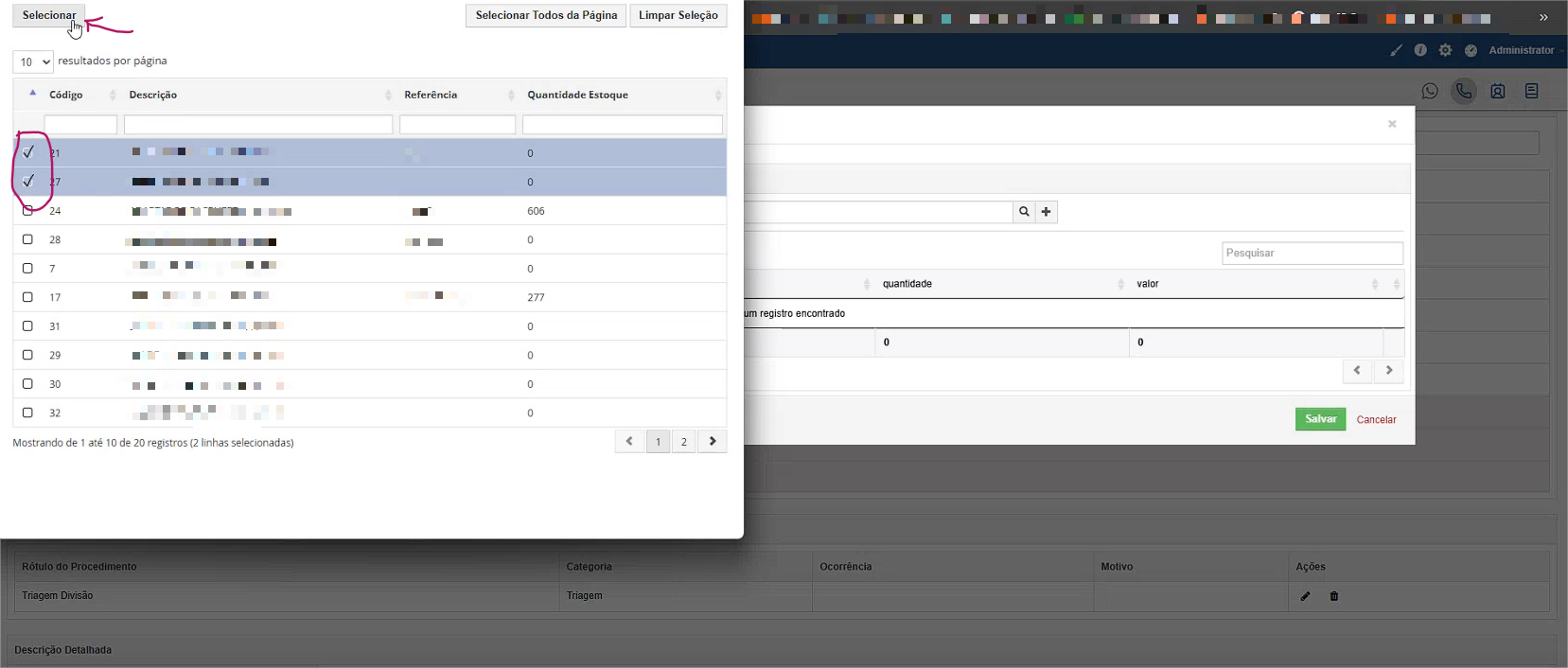The height and width of the screenshot is (668, 1568).
Task: Open the results per page dropdown
Action: (x=33, y=62)
